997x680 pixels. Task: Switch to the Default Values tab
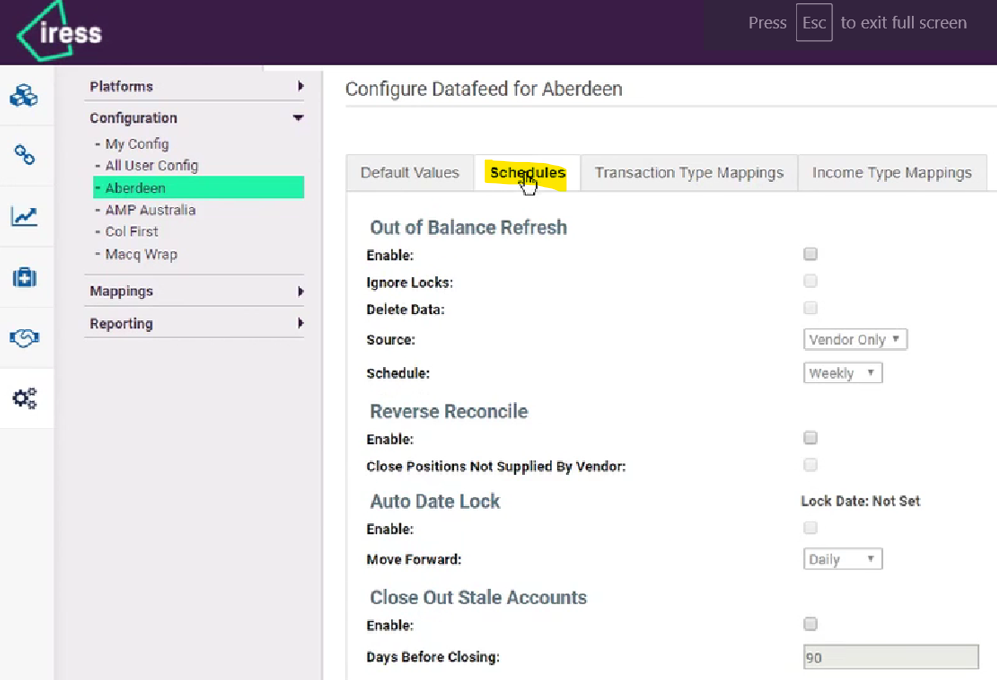[410, 172]
